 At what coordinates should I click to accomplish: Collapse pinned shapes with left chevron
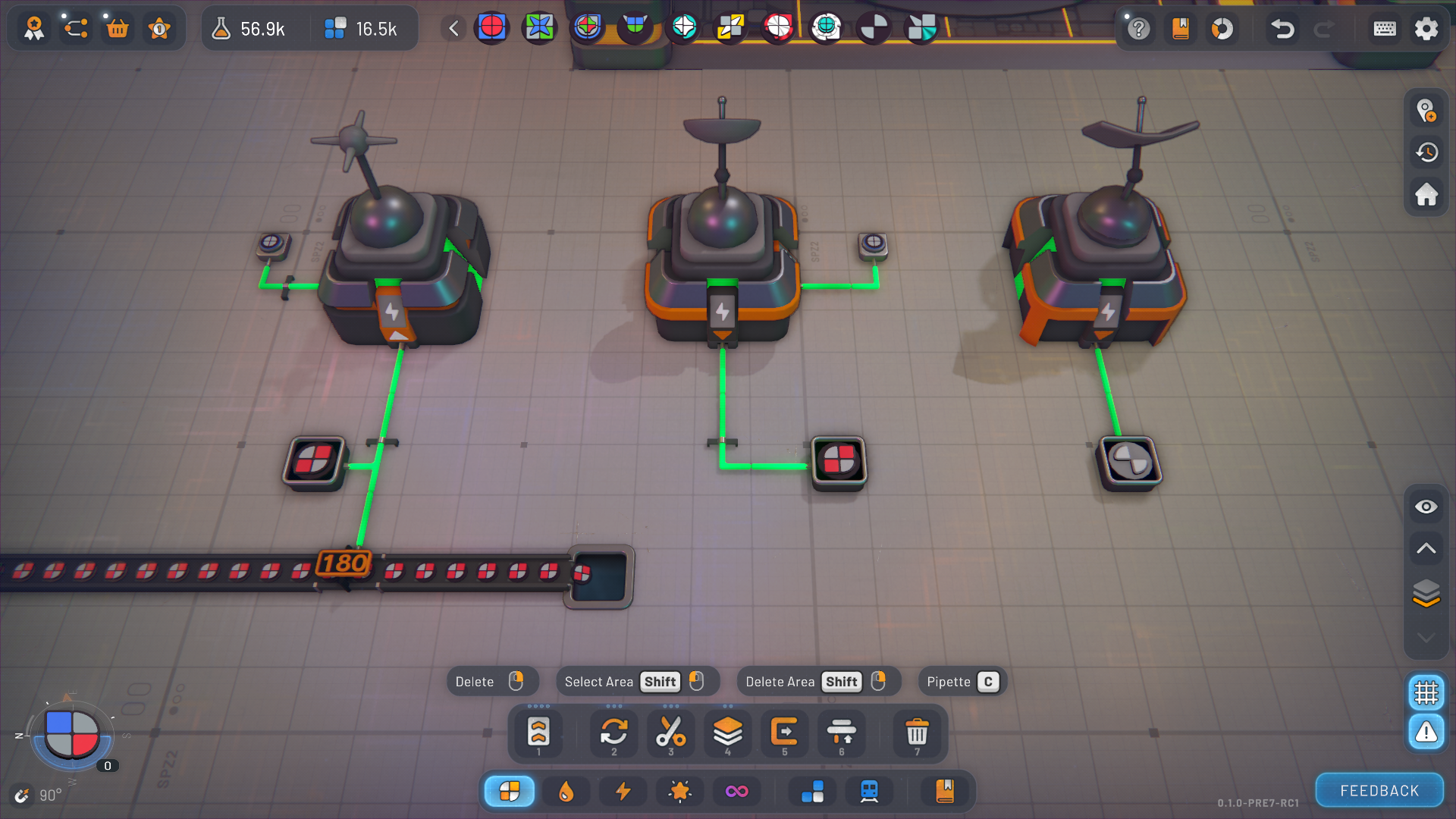point(453,29)
